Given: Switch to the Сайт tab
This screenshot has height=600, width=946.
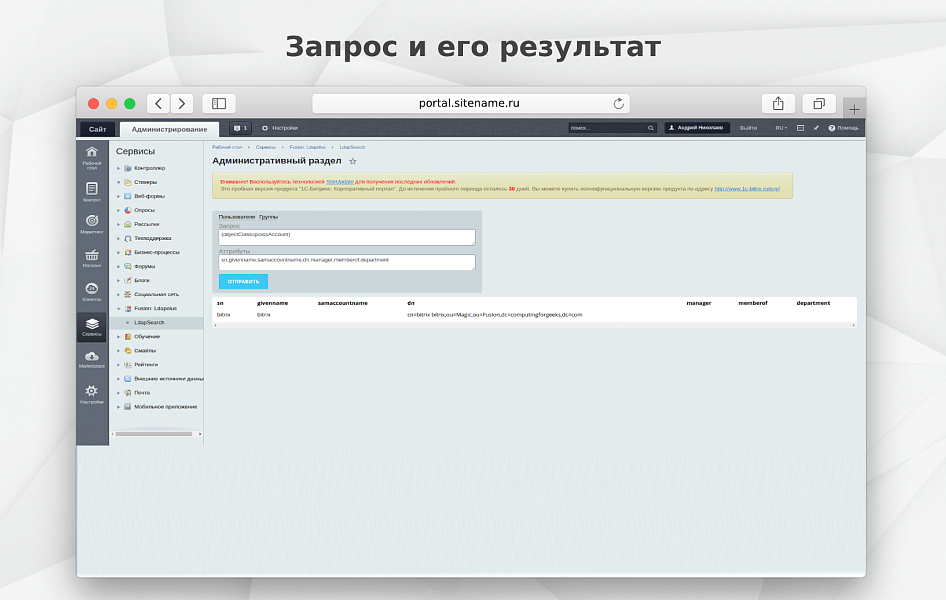Looking at the screenshot, I should pyautogui.click(x=97, y=129).
